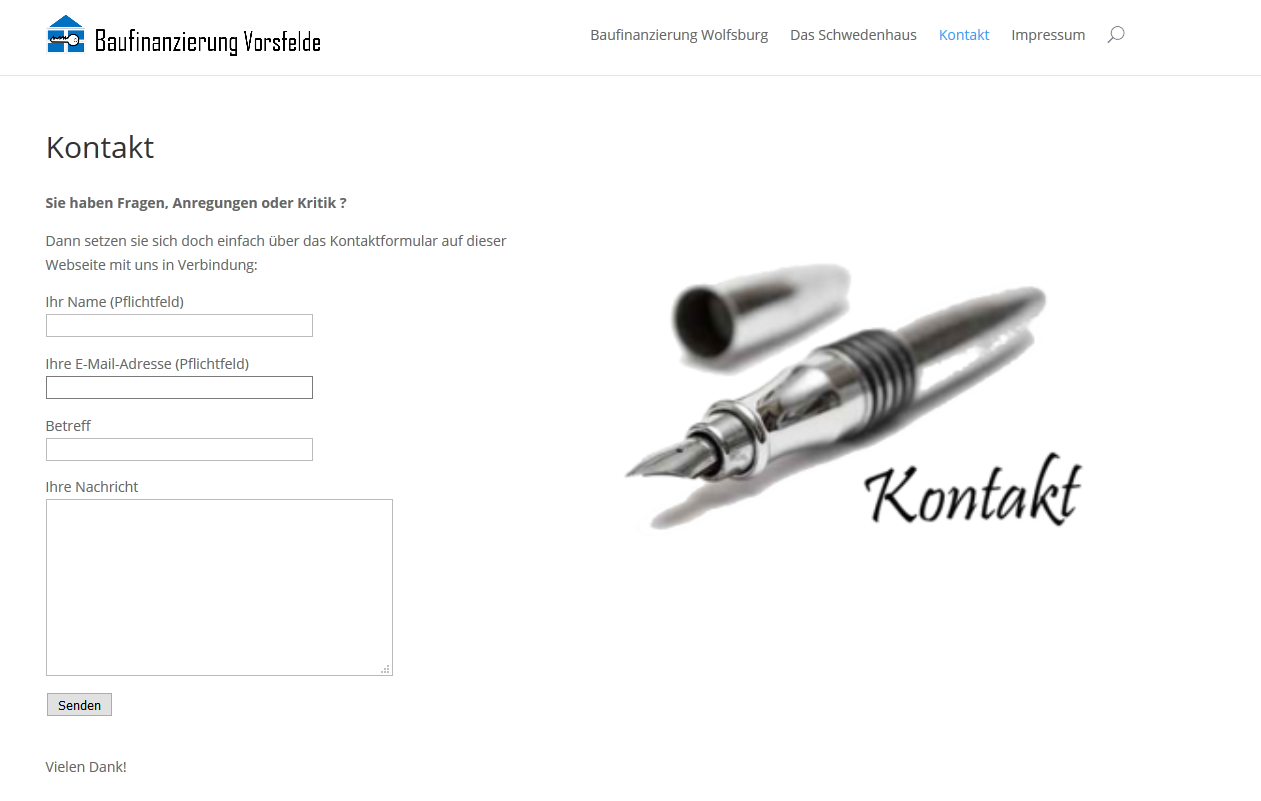Go to Das Schwedenhaus page
This screenshot has width=1261, height=801.
[853, 35]
